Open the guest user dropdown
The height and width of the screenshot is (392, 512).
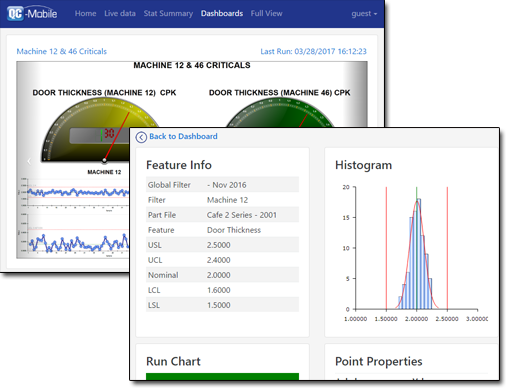tap(364, 14)
